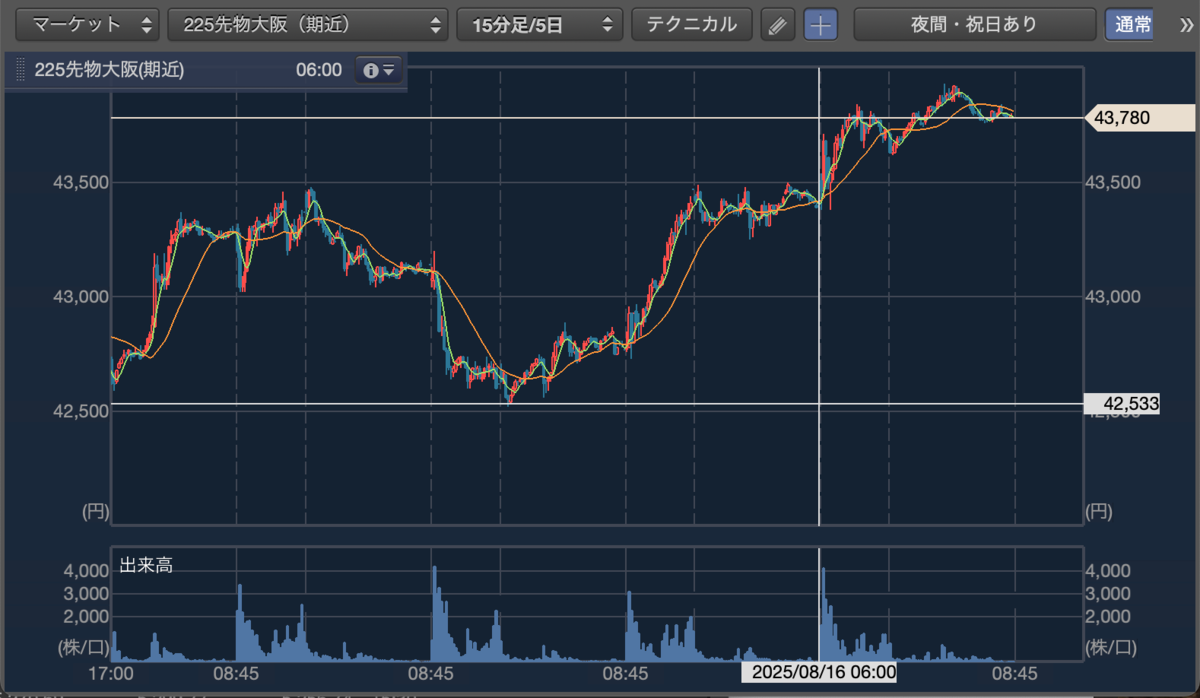Click the 06:00 time in legend
This screenshot has height=698, width=1200.
(x=319, y=70)
